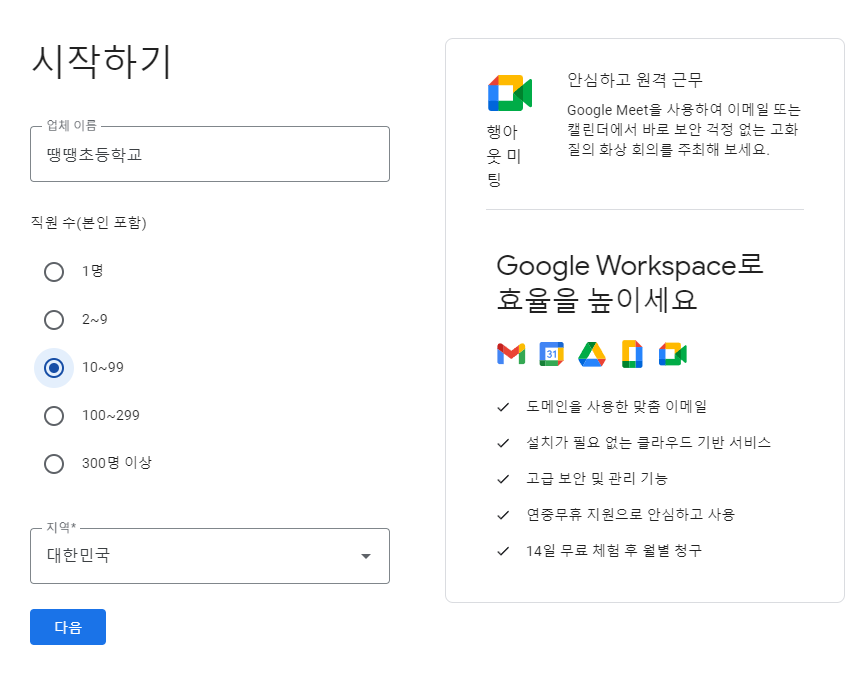Click the 고급 보안 및 관리 기능 text
860x675 pixels.
pos(597,479)
